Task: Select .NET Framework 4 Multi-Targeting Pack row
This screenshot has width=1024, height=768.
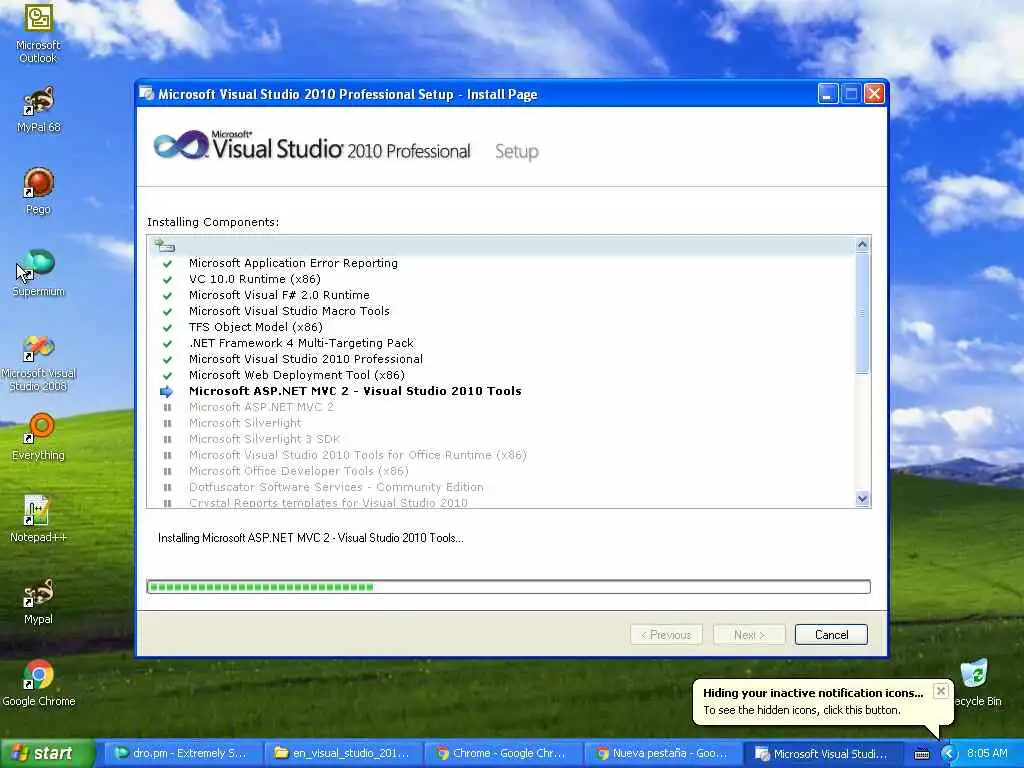Action: click(301, 344)
